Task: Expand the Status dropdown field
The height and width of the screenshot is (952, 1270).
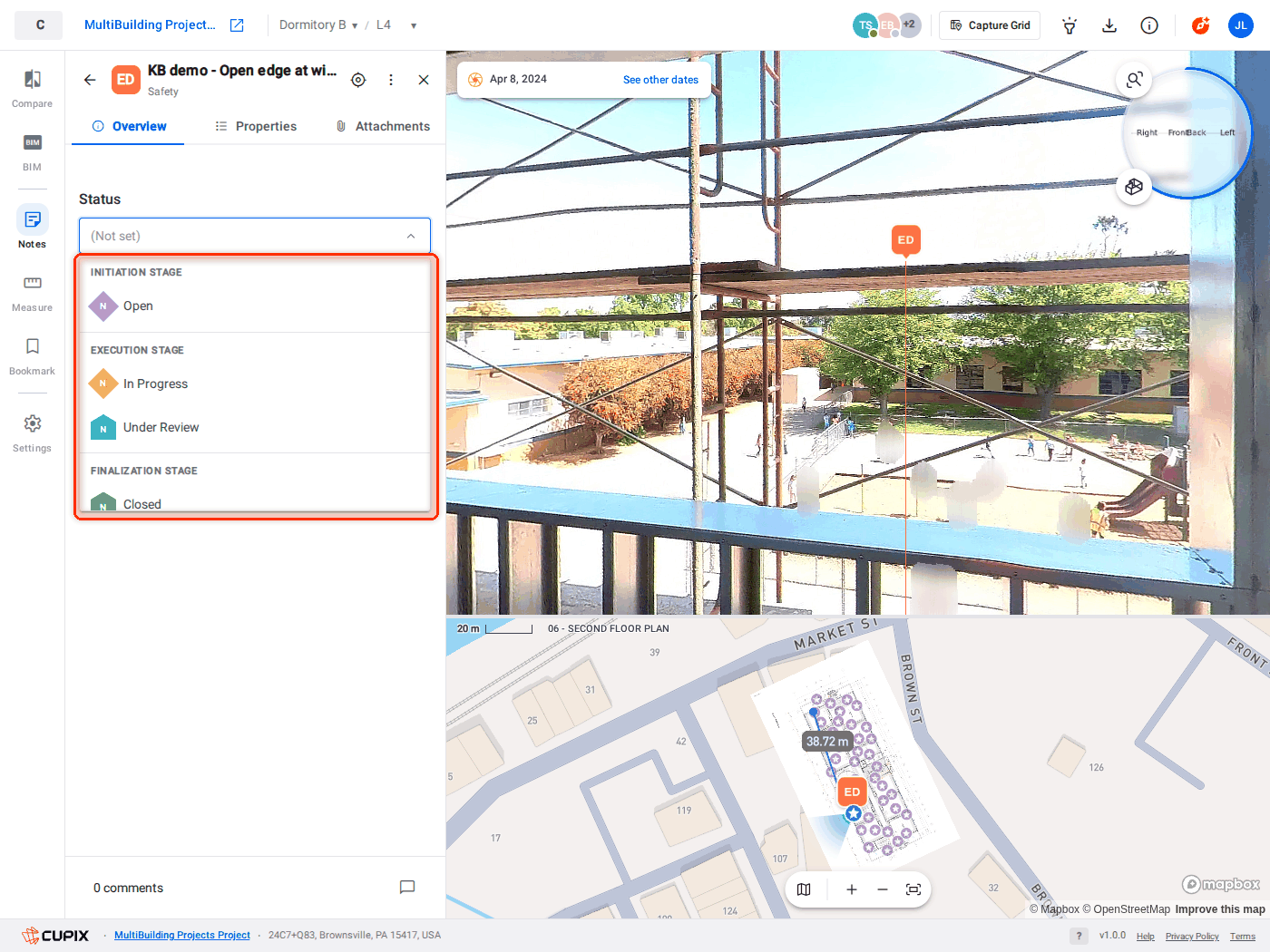Action: point(255,236)
